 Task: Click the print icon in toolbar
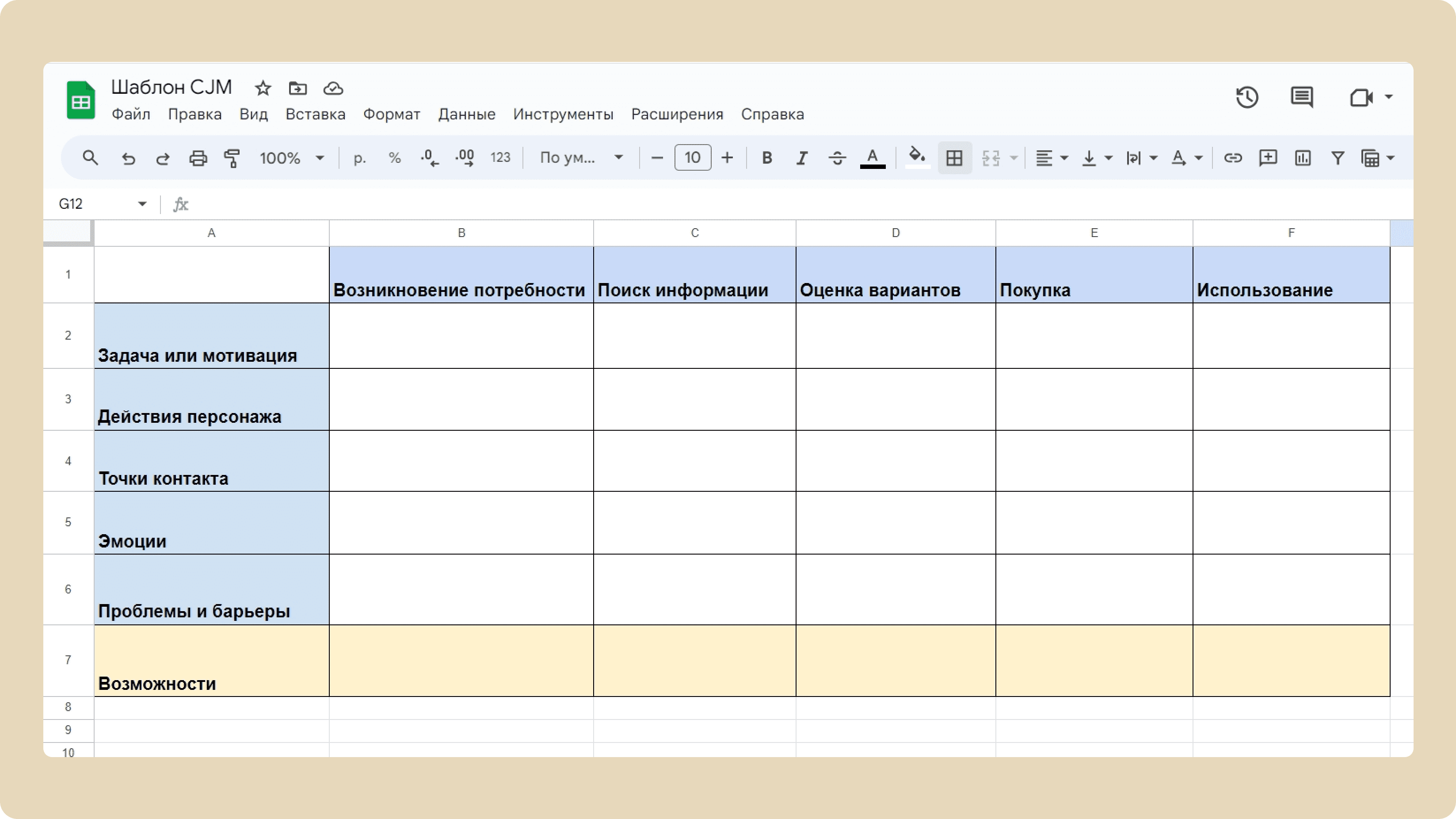tap(198, 158)
